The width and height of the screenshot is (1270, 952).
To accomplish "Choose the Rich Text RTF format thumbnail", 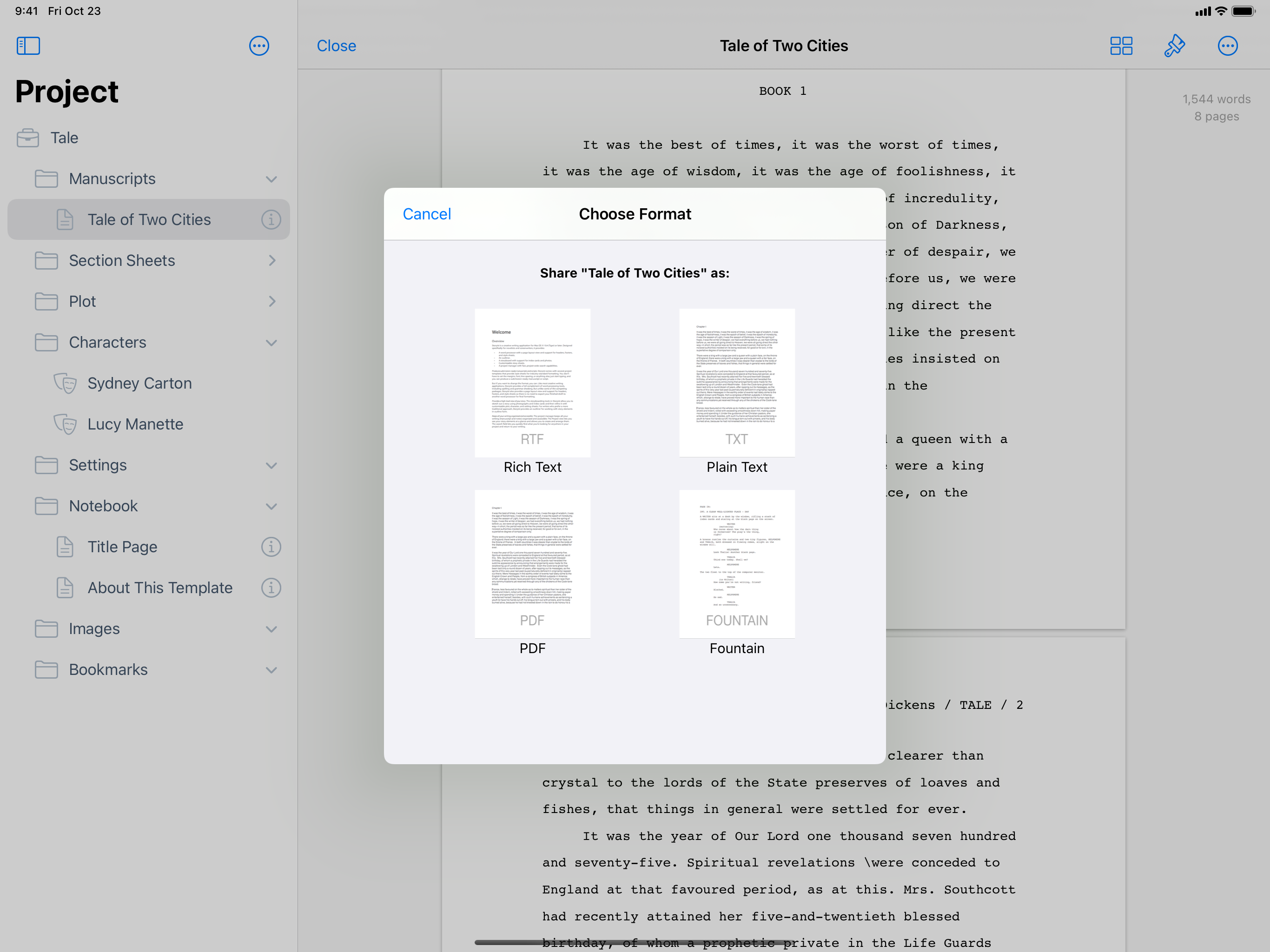I will click(532, 383).
